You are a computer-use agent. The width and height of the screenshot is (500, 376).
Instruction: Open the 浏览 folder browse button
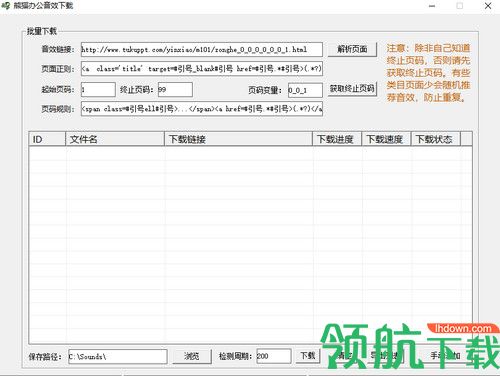[192, 356]
